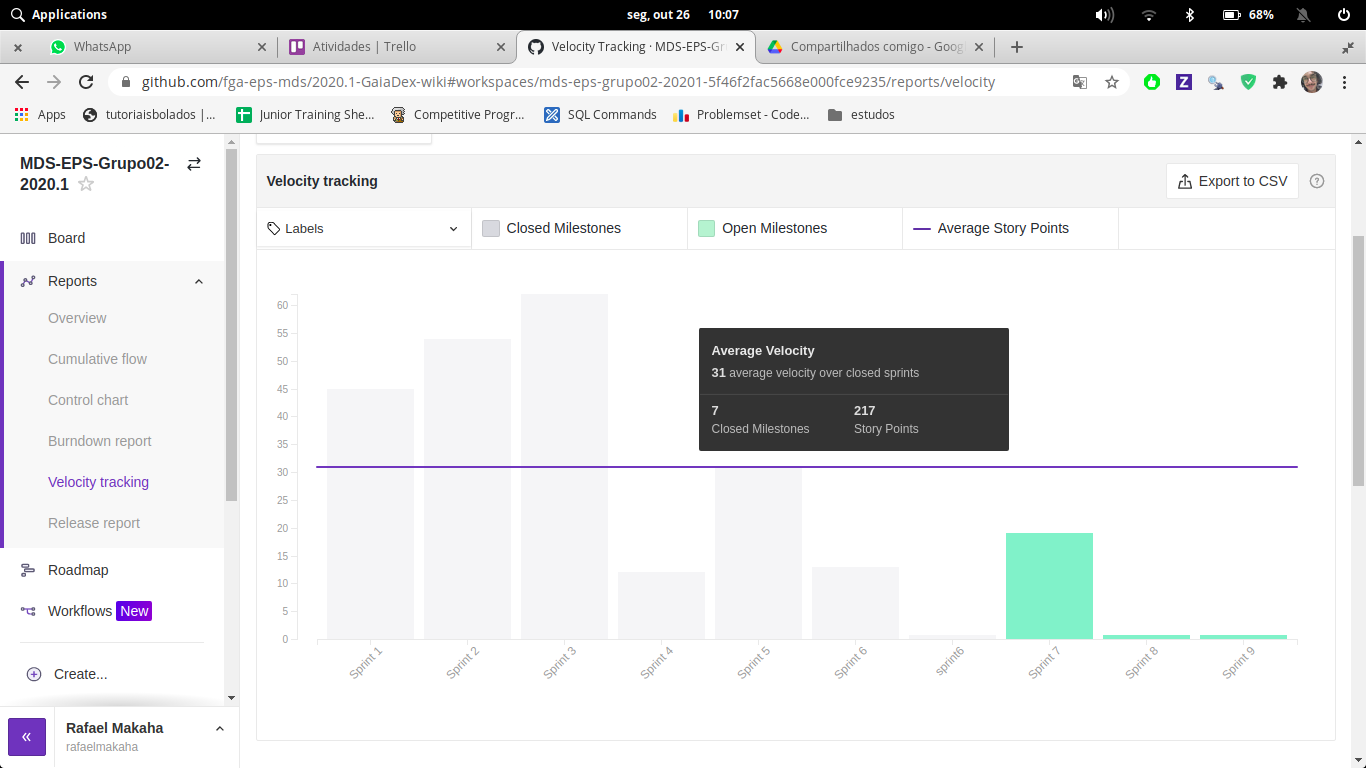Open Cumulative flow report
The height and width of the screenshot is (768, 1366).
[97, 359]
